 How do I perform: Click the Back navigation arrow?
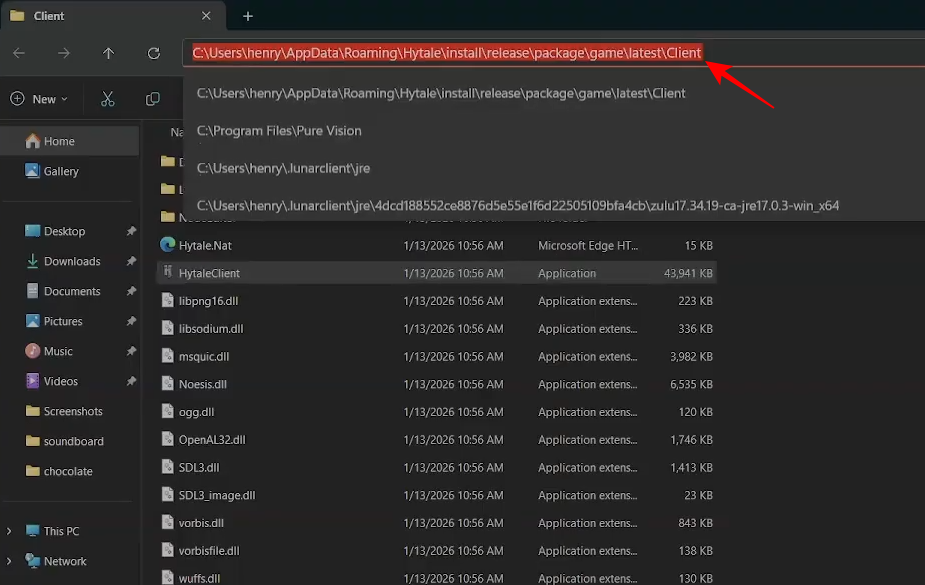coord(19,53)
